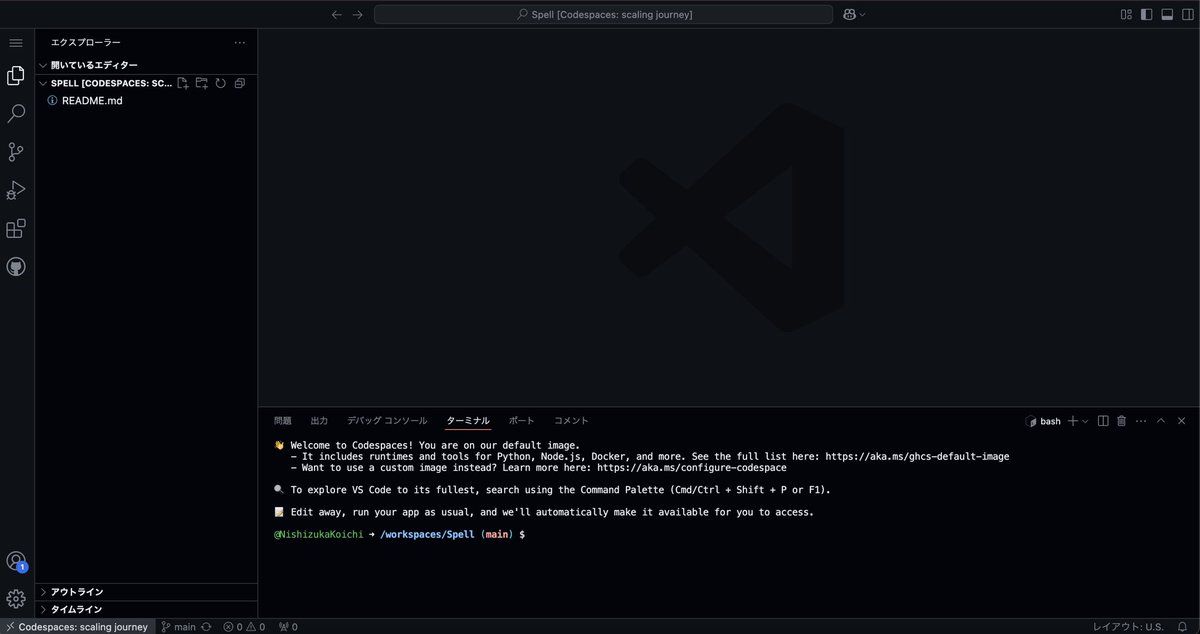1200x634 pixels.
Task: Select the bash terminal instance
Action: click(x=1043, y=421)
